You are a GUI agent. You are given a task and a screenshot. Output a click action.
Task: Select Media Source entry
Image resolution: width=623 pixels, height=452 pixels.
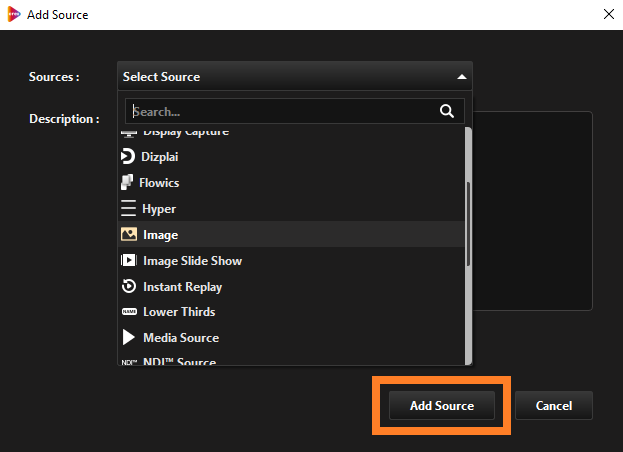291,338
